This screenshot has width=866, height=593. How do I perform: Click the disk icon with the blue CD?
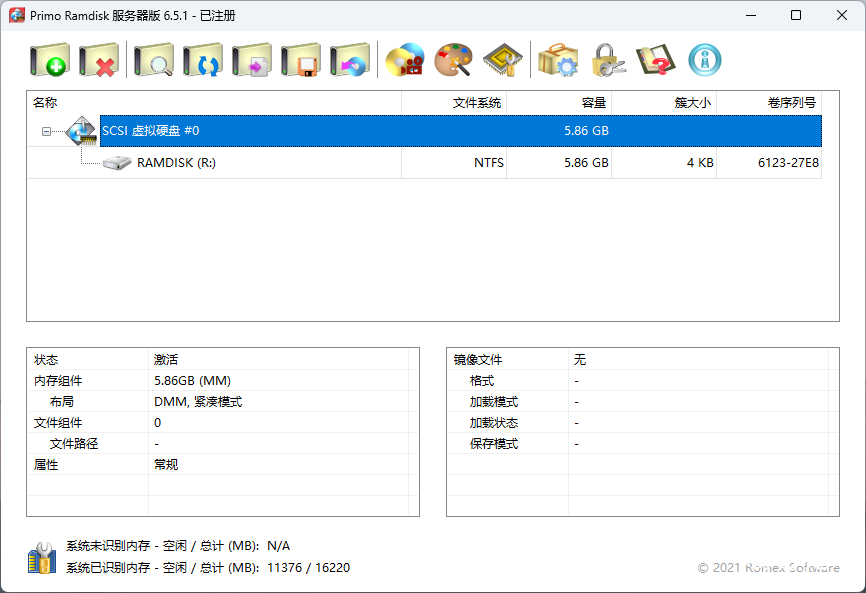coord(350,60)
